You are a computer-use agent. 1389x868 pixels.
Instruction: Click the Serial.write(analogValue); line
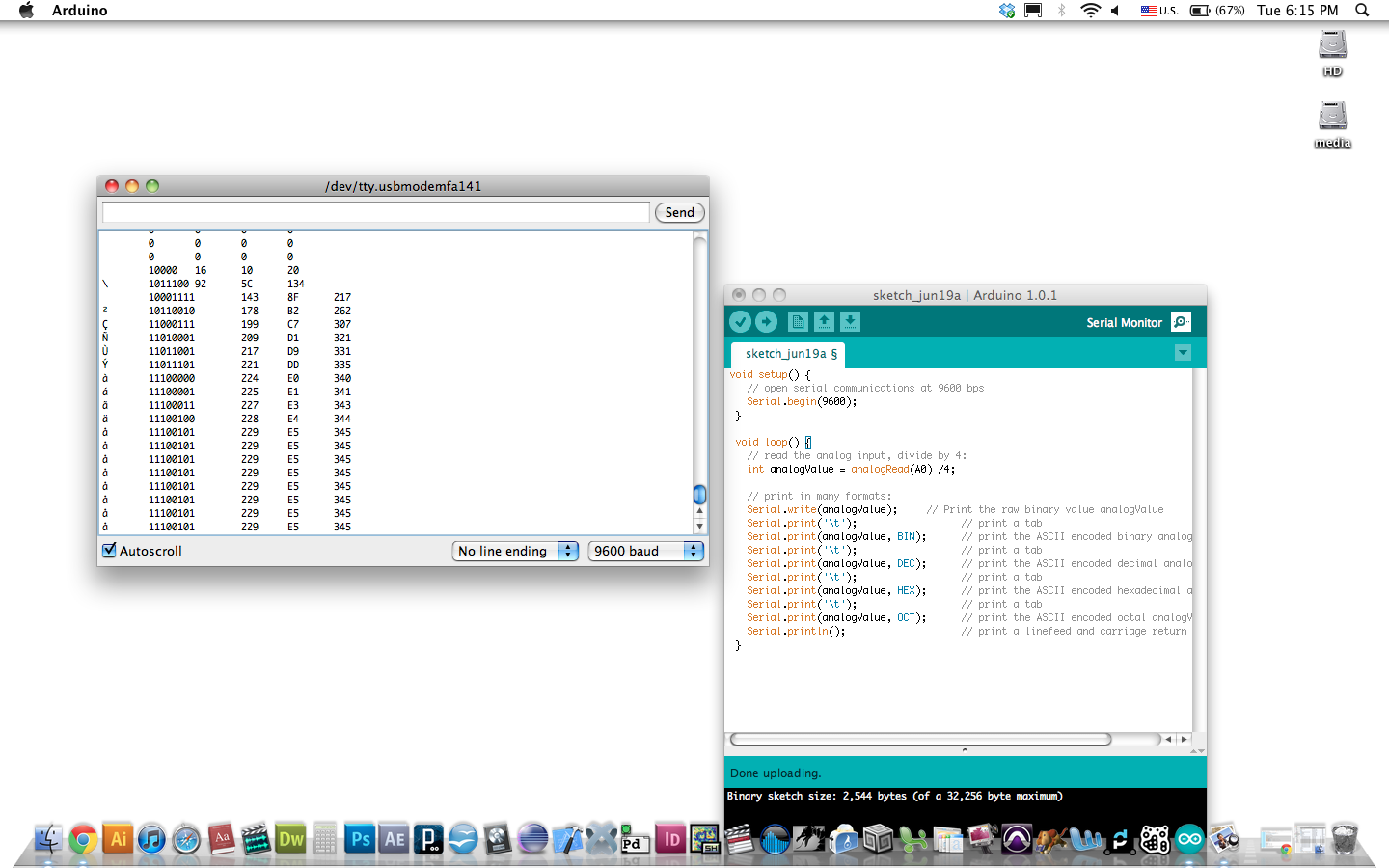click(x=822, y=509)
